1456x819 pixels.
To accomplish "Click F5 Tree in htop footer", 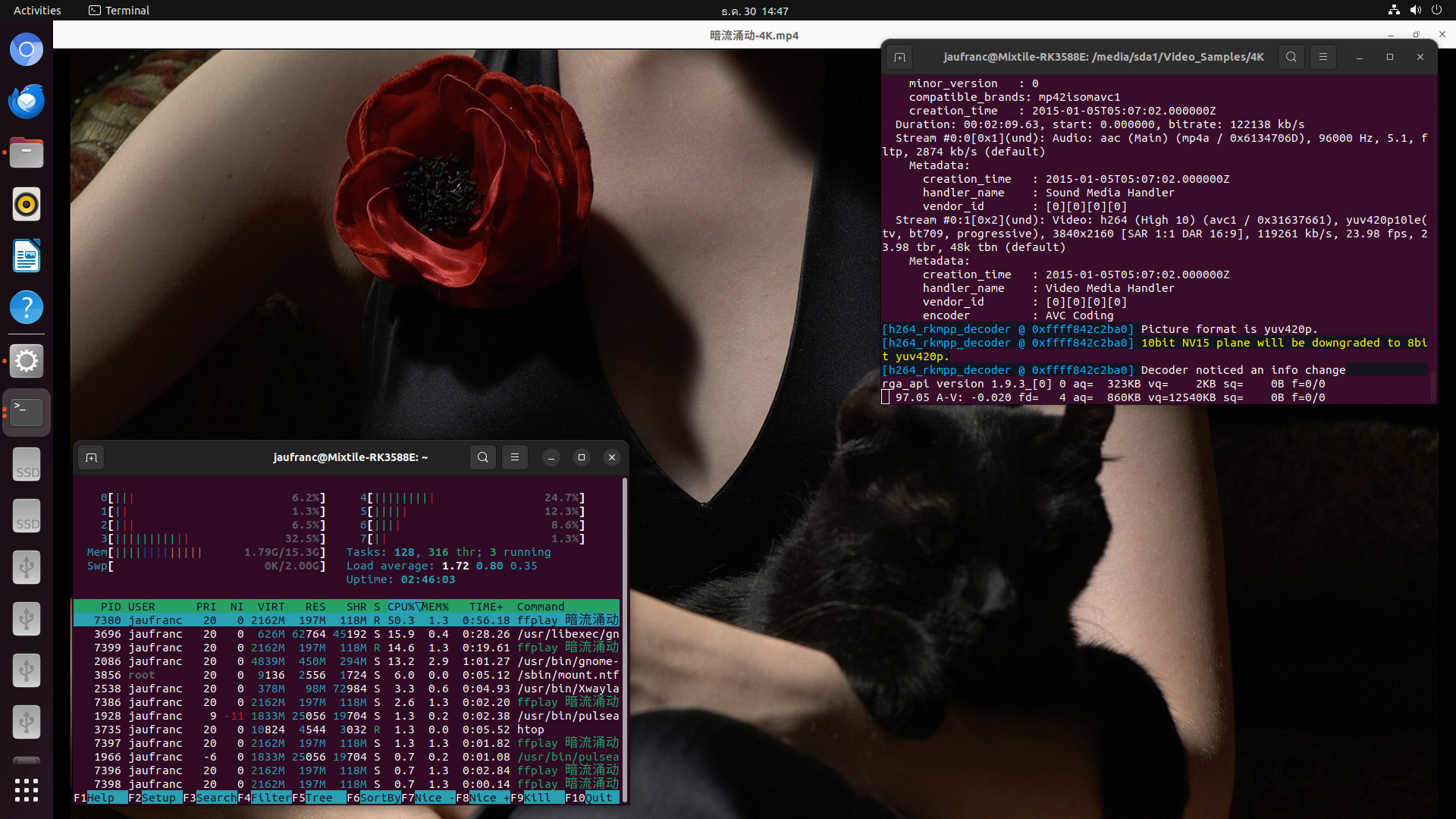I will [318, 798].
